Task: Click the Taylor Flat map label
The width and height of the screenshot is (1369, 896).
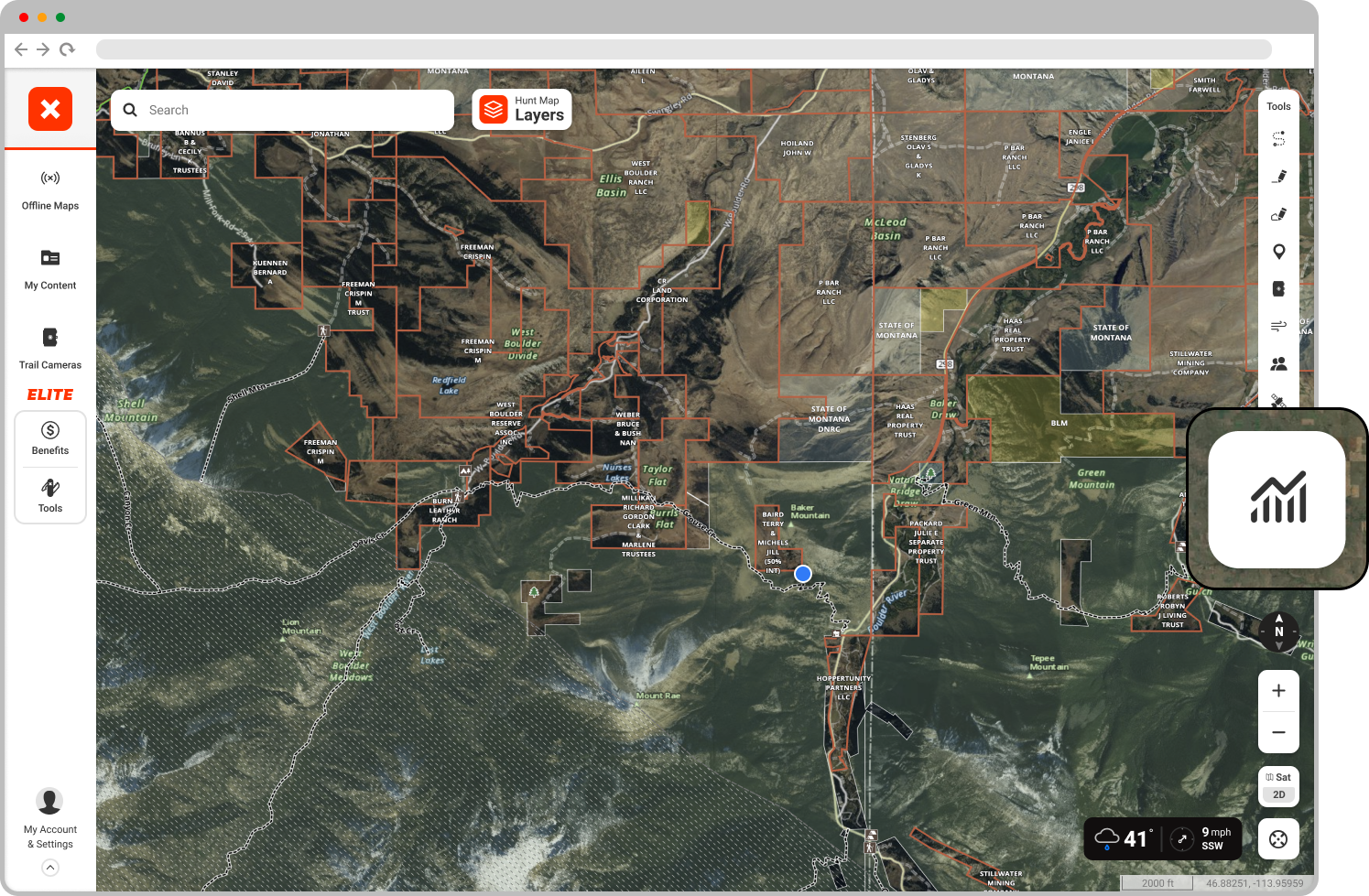Action: (x=657, y=475)
